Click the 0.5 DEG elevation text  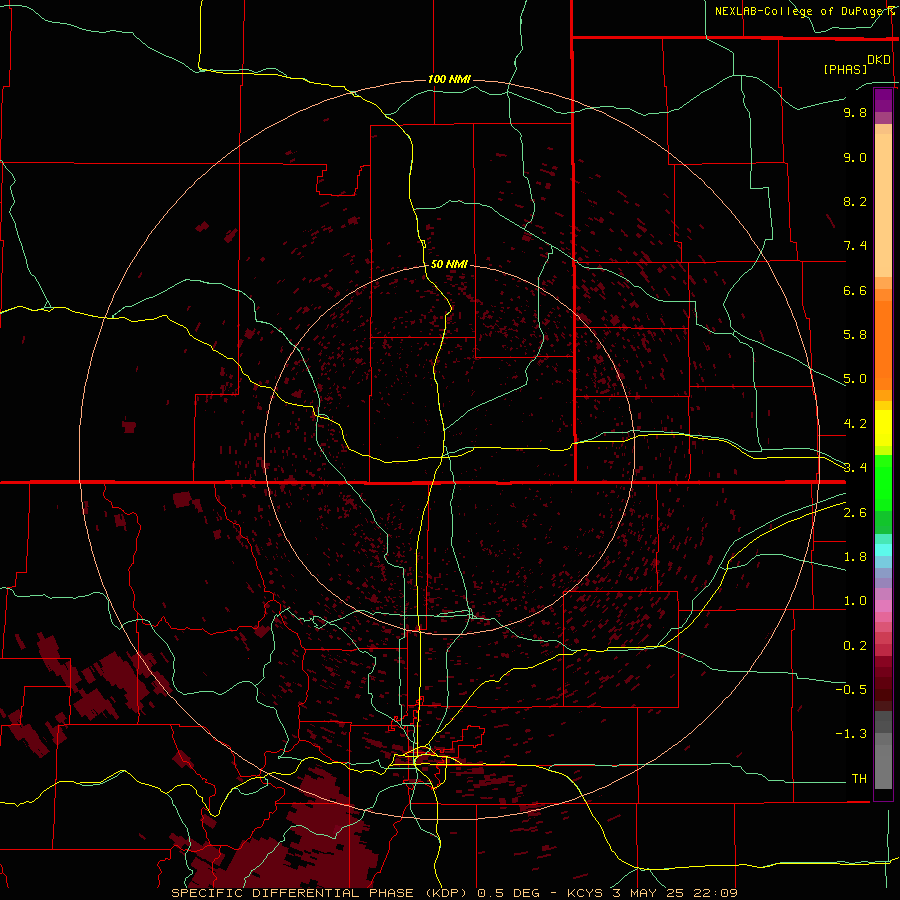pos(509,893)
